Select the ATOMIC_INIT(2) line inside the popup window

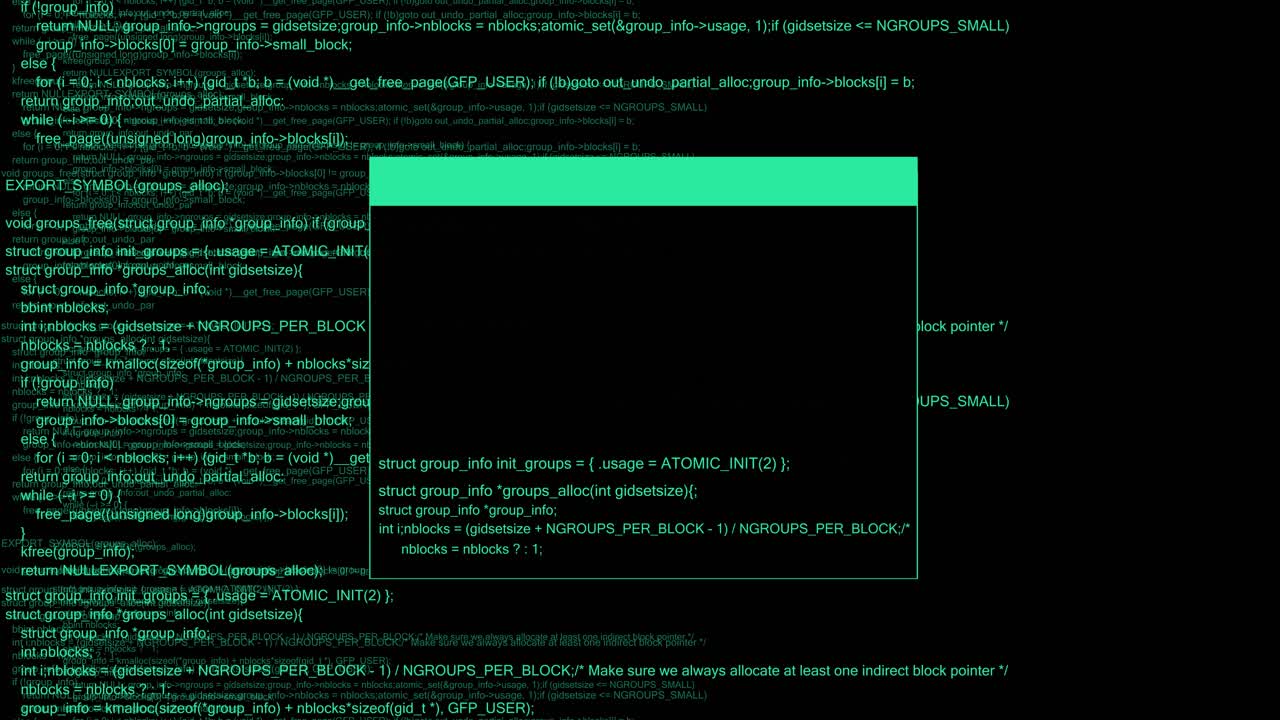click(584, 463)
